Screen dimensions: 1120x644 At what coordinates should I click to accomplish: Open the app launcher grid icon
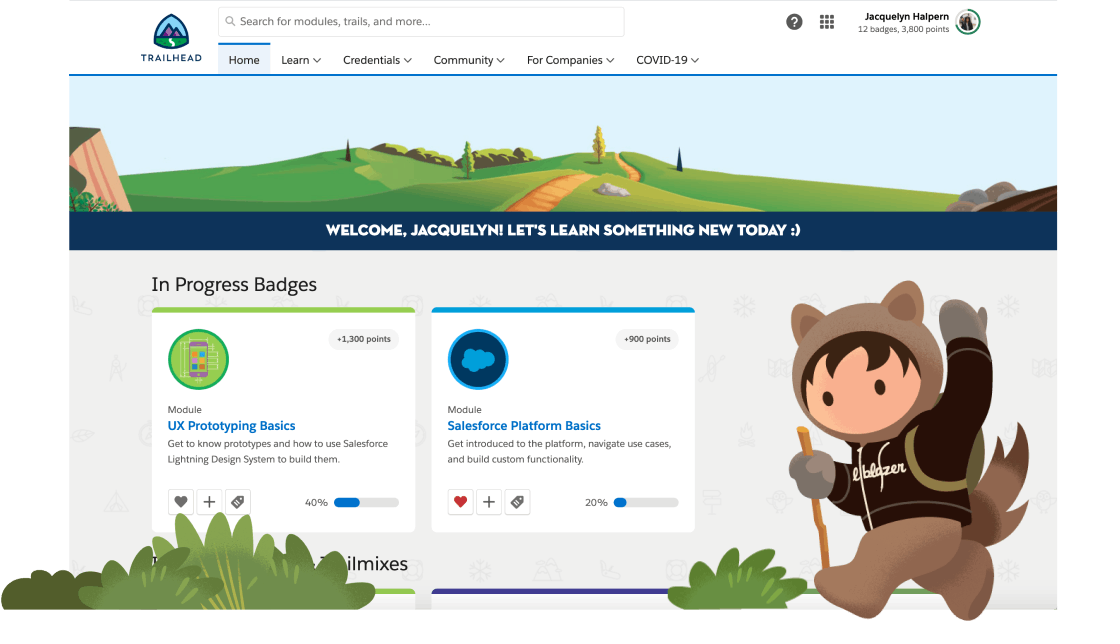coord(826,22)
